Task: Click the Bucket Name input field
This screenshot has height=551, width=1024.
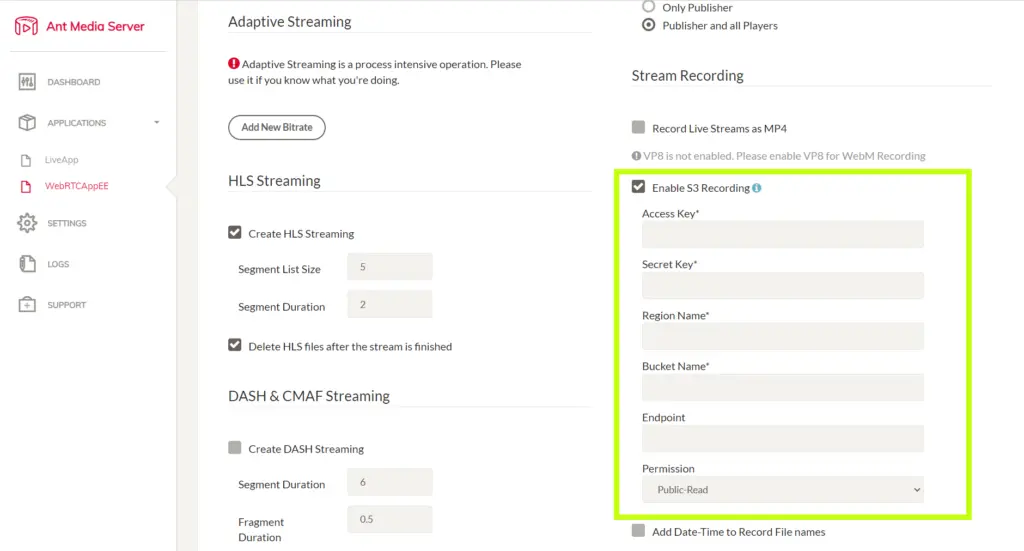Action: [x=782, y=387]
